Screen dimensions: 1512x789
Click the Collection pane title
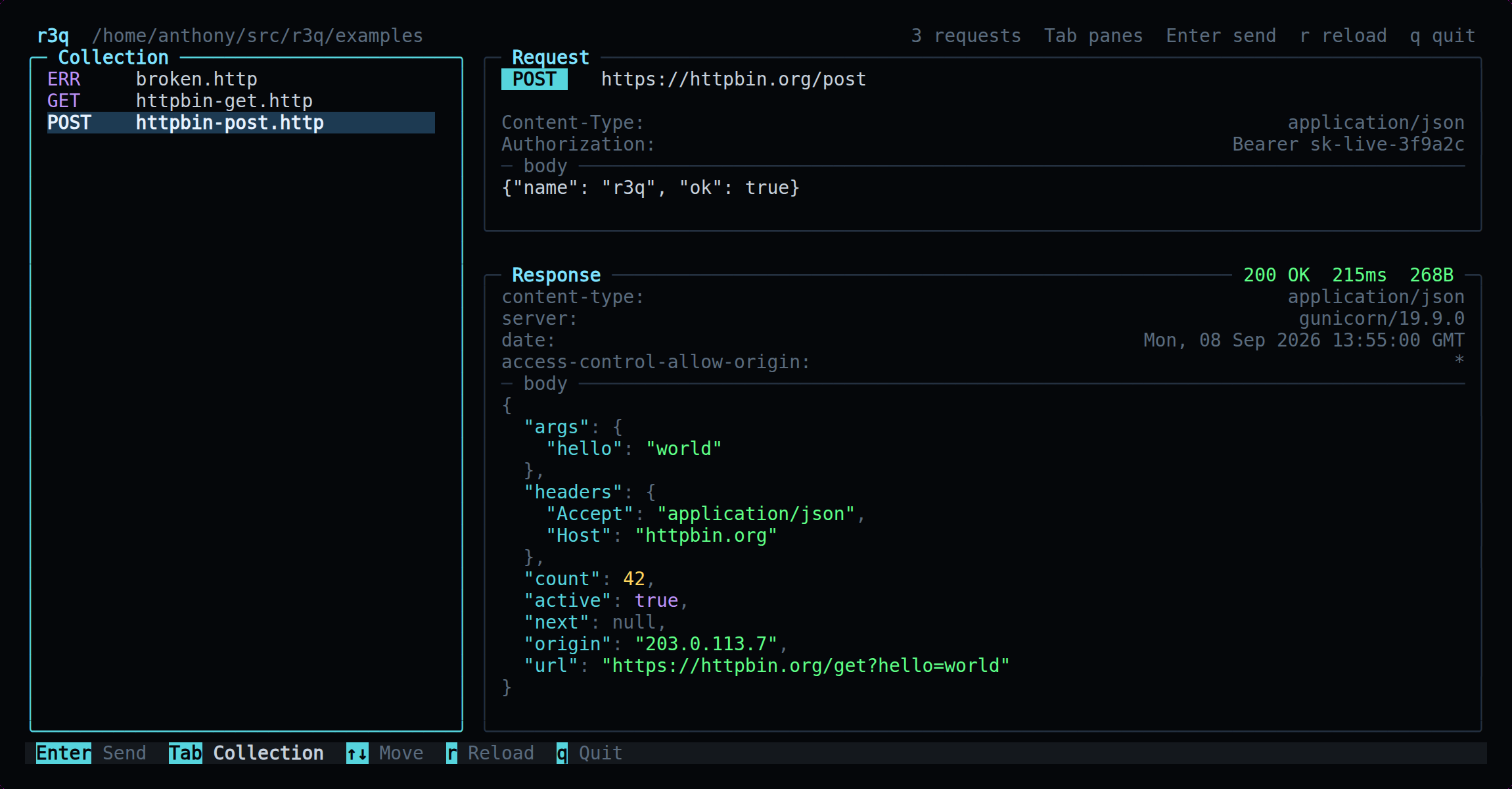(x=113, y=57)
